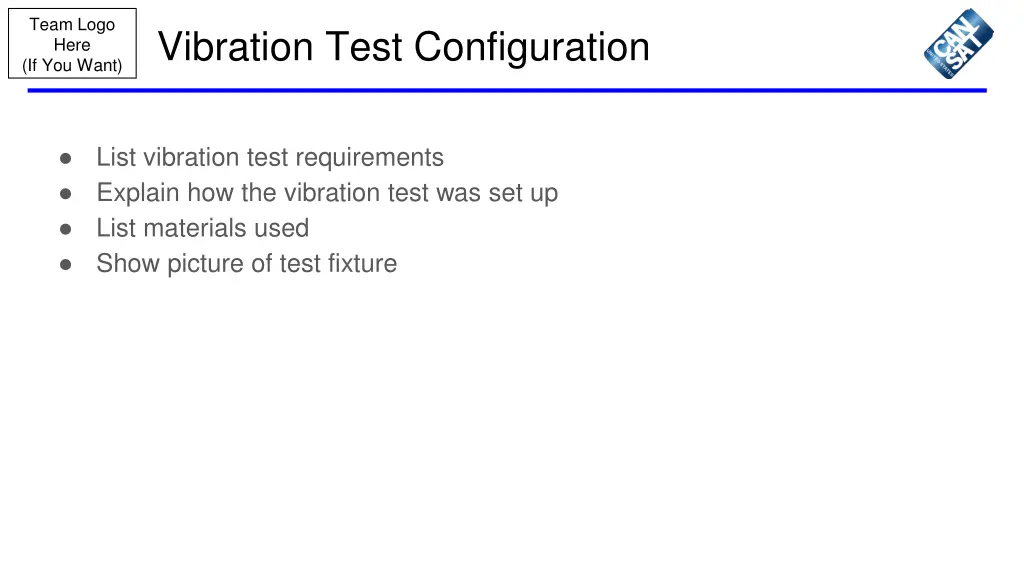Image resolution: width=1024 pixels, height=576 pixels.
Task: Click the blue horizontal divider line
Action: pyautogui.click(x=507, y=90)
